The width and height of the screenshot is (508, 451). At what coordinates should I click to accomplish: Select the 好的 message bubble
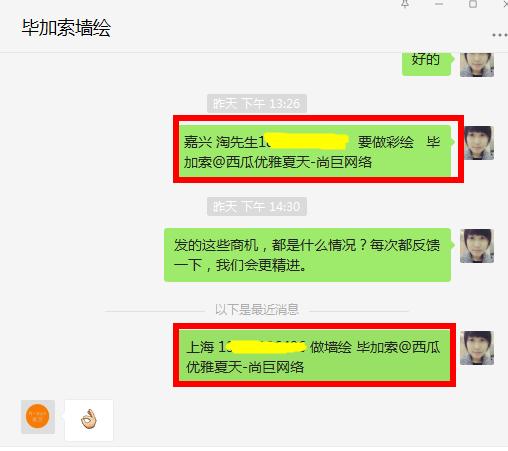[x=427, y=64]
